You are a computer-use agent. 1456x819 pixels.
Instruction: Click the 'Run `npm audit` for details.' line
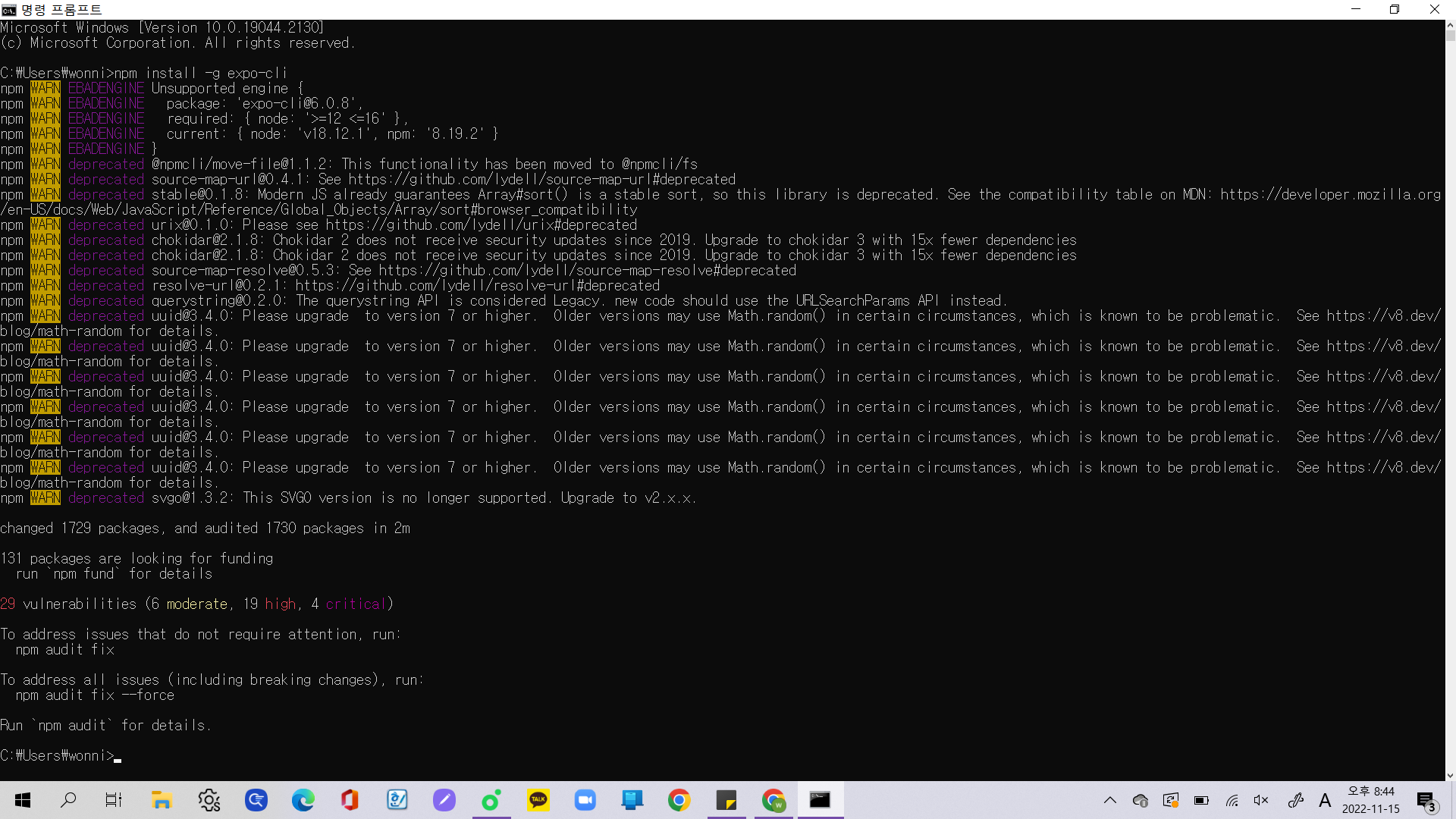[105, 726]
